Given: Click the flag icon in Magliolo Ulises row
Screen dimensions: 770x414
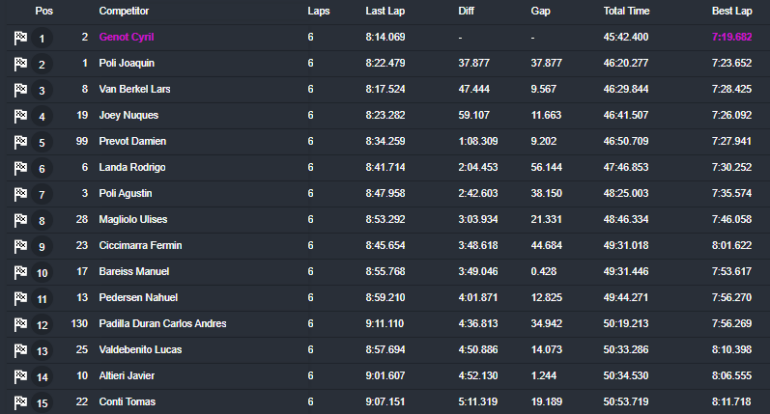Looking at the screenshot, I should tap(20, 220).
